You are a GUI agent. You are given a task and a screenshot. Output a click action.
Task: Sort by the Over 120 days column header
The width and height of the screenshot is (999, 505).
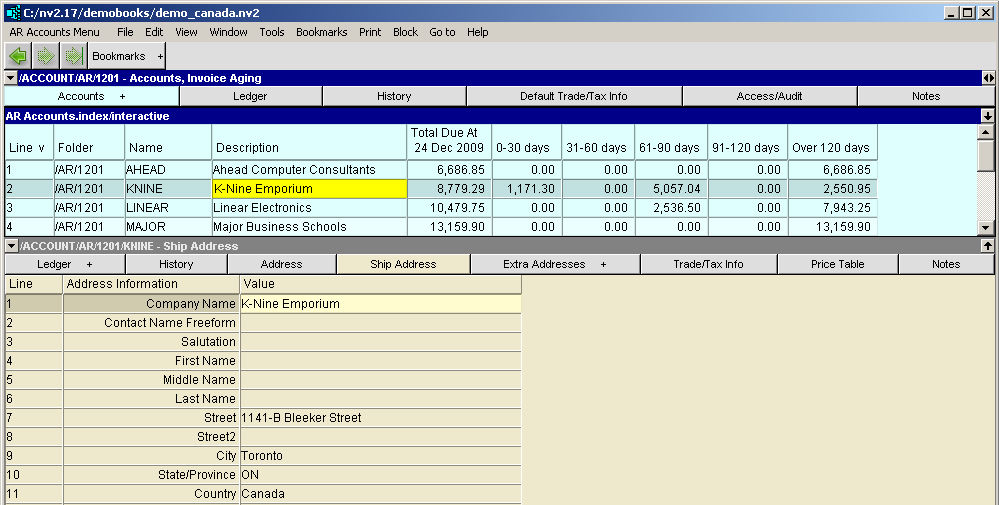pos(831,148)
